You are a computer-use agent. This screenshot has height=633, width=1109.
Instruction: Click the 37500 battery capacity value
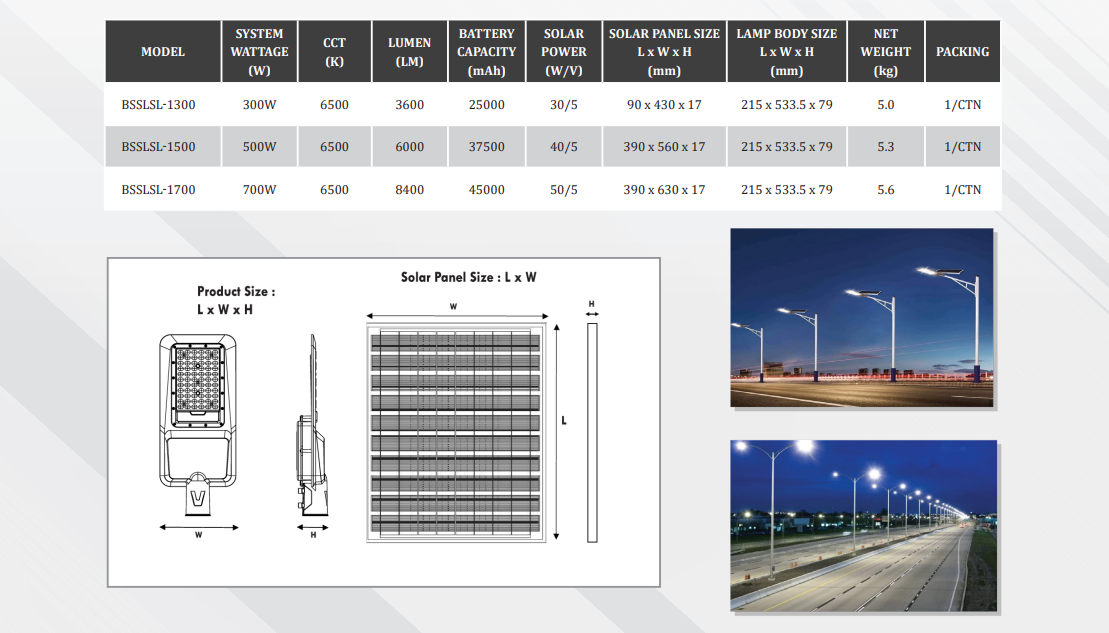[486, 147]
